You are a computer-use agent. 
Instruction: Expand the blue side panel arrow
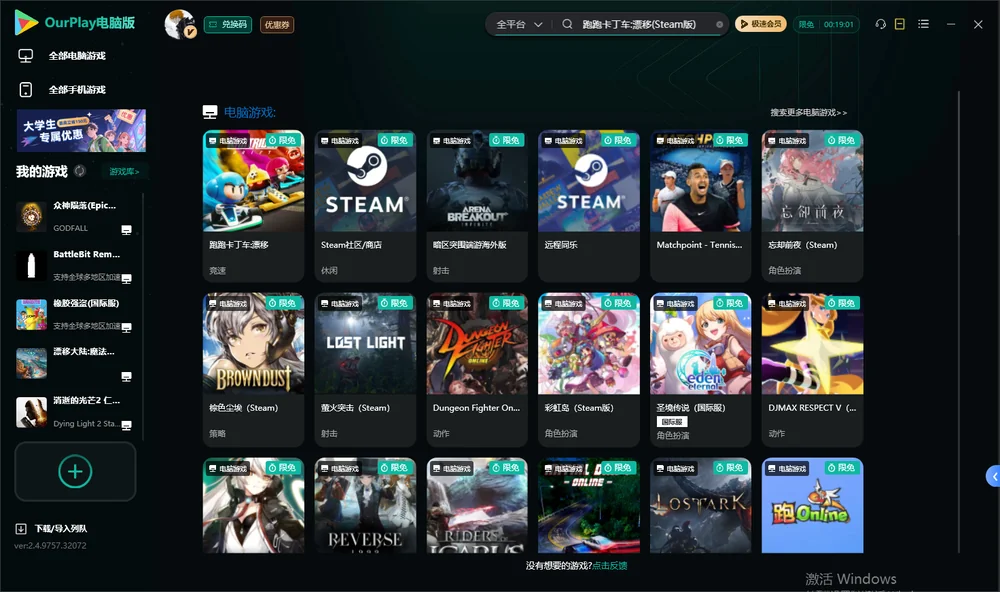tap(993, 477)
